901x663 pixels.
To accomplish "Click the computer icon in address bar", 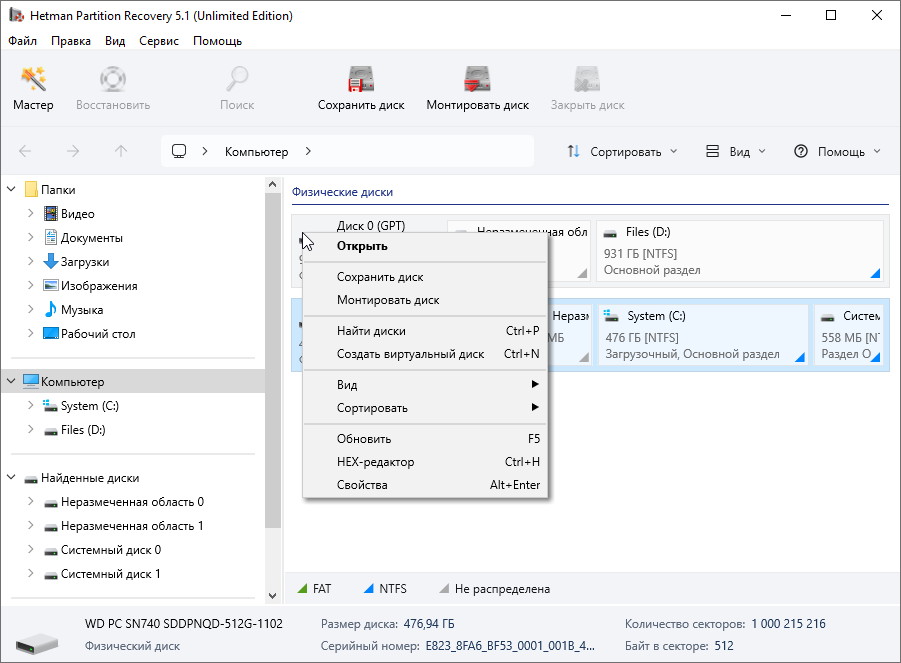I will (x=179, y=151).
